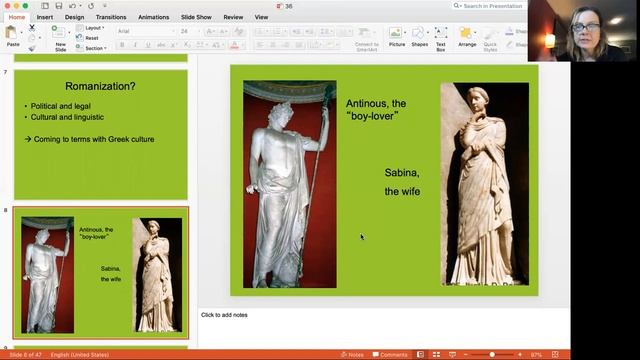Click the Reset slide button
This screenshot has height=360, width=640.
(x=88, y=38)
